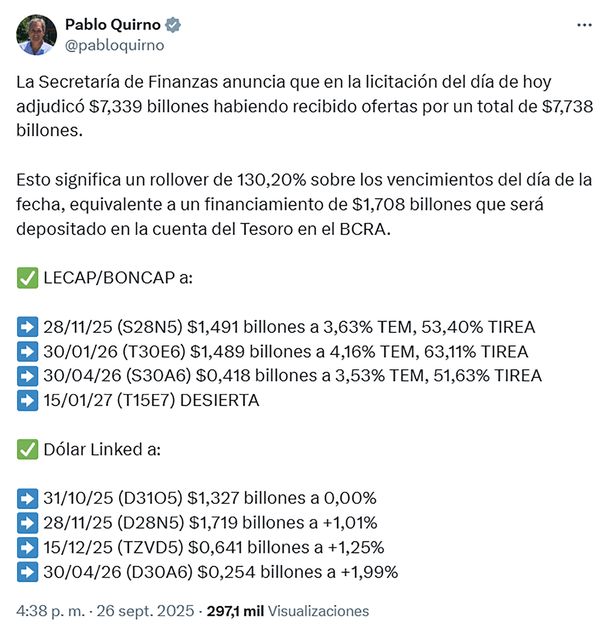This screenshot has height=629, width=610.
Task: Click the arrow icon beside T15E7 DESIERTA
Action: click(26, 400)
